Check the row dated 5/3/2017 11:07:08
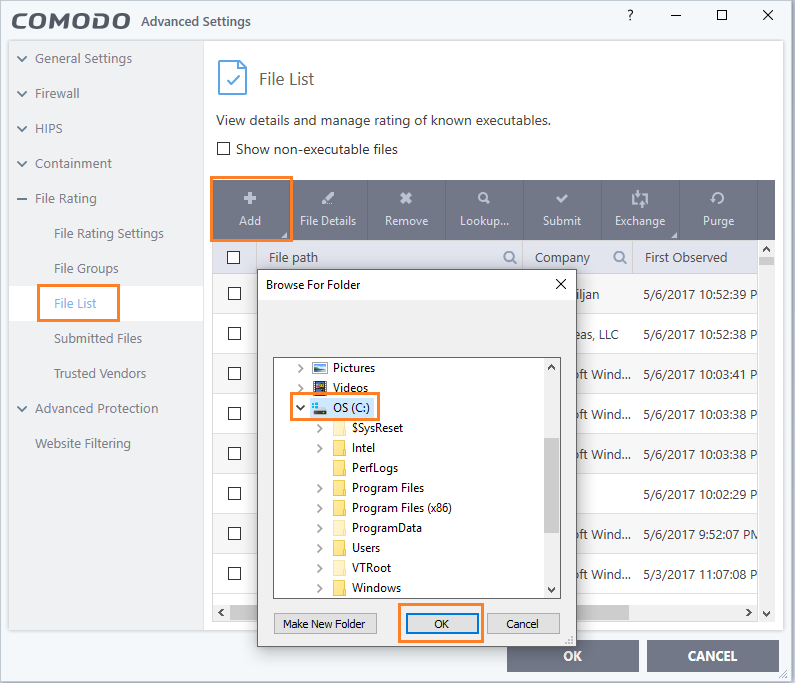 click(234, 573)
